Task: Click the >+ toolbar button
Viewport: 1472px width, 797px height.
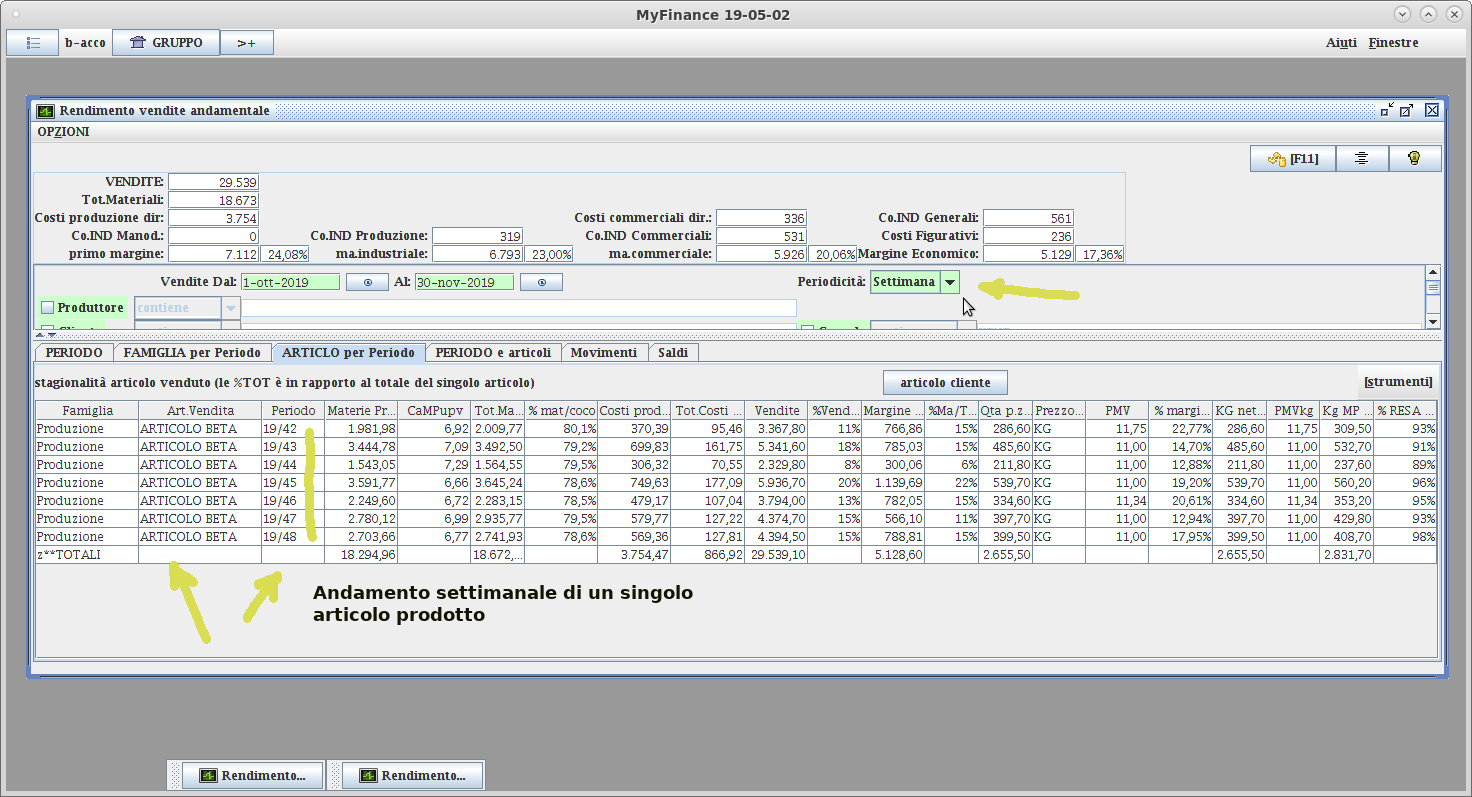Action: coord(246,43)
